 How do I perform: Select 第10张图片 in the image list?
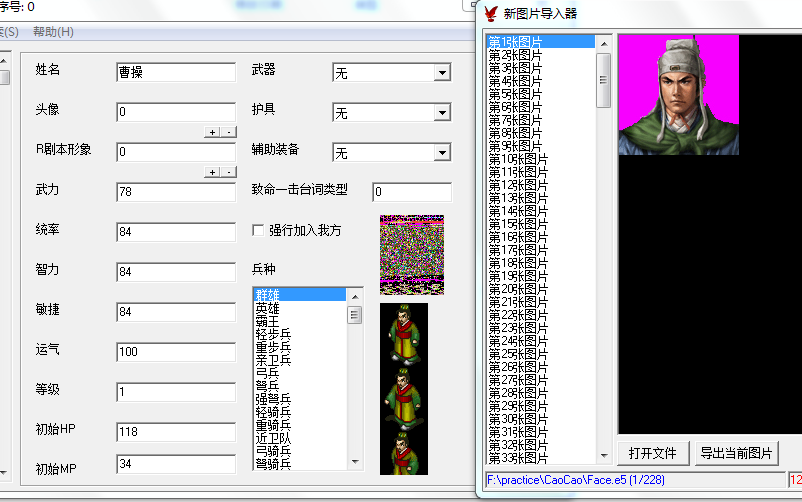517,159
